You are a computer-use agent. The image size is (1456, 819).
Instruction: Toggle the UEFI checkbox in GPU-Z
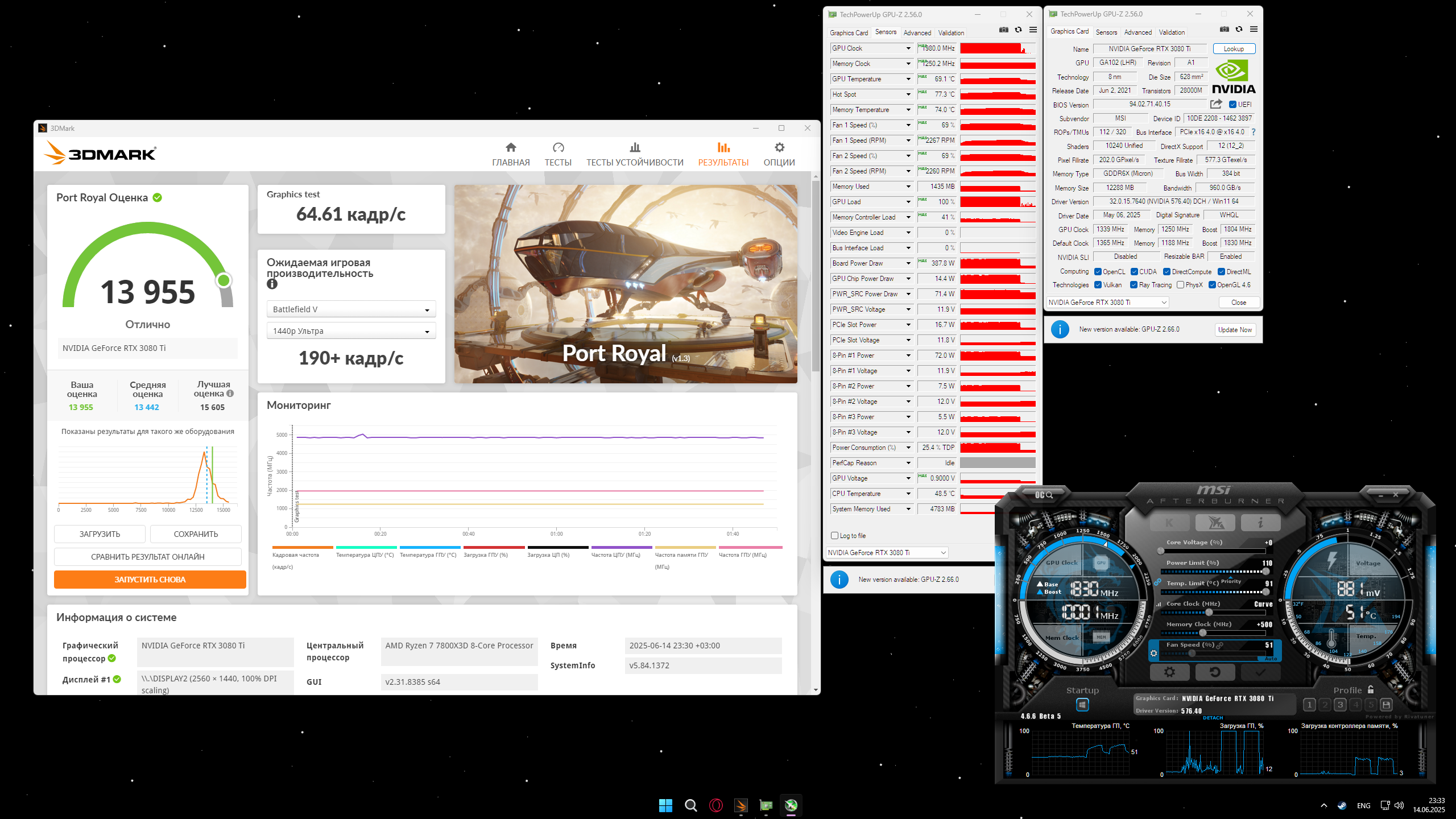[x=1232, y=105]
